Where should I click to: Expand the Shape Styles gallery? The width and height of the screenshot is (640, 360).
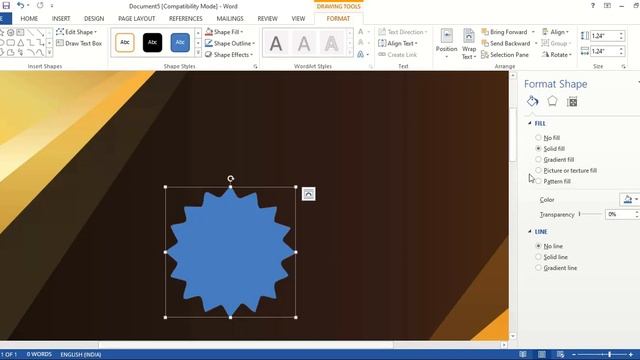coord(198,53)
